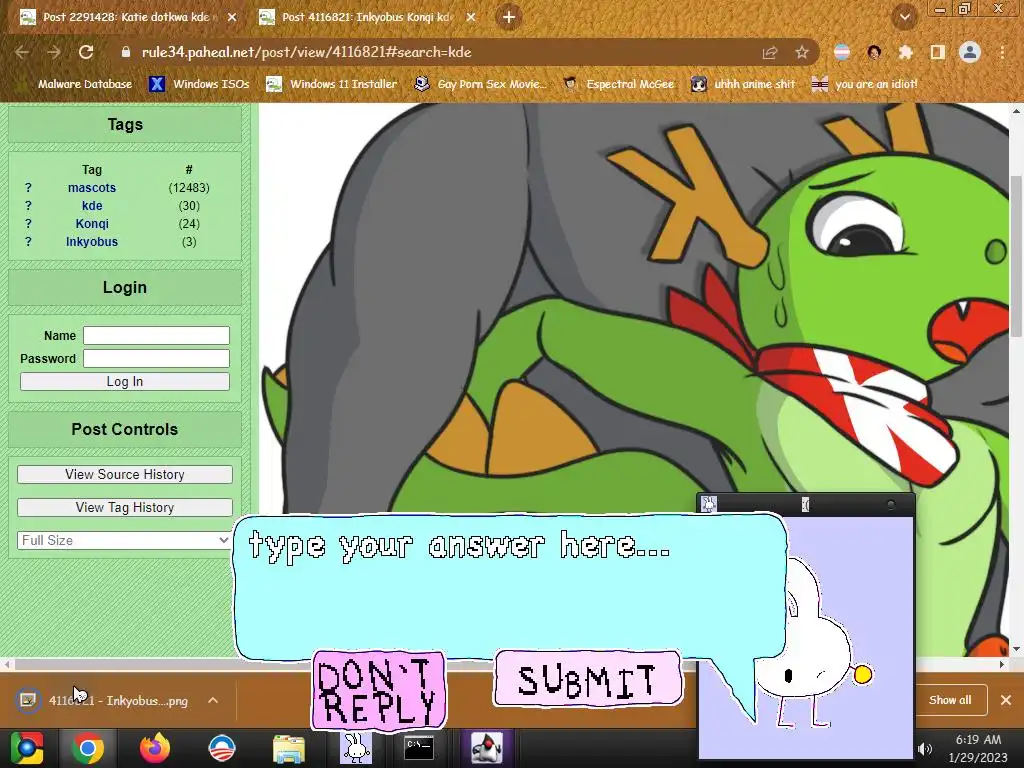Switch to the Post 2291428 Katie tab
Screen dimensions: 1024x768
click(126, 17)
